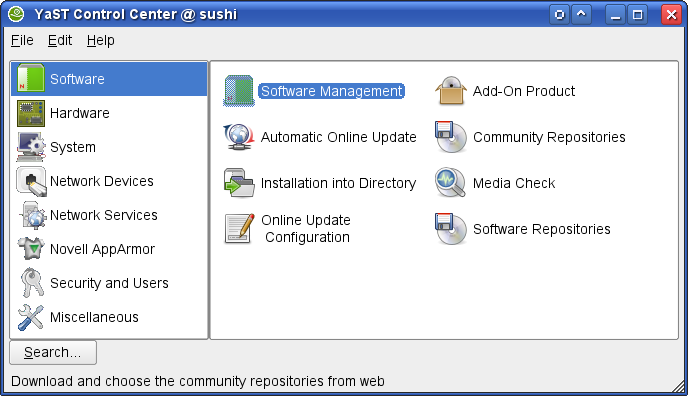Open Automatic Online Update globe icon
The width and height of the screenshot is (688, 396).
pos(239,137)
